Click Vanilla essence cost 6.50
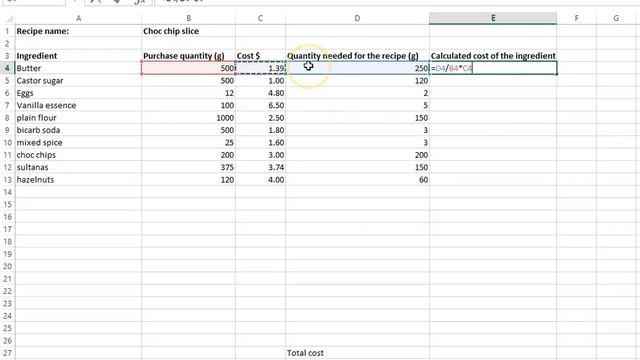640x360 pixels. (x=260, y=105)
